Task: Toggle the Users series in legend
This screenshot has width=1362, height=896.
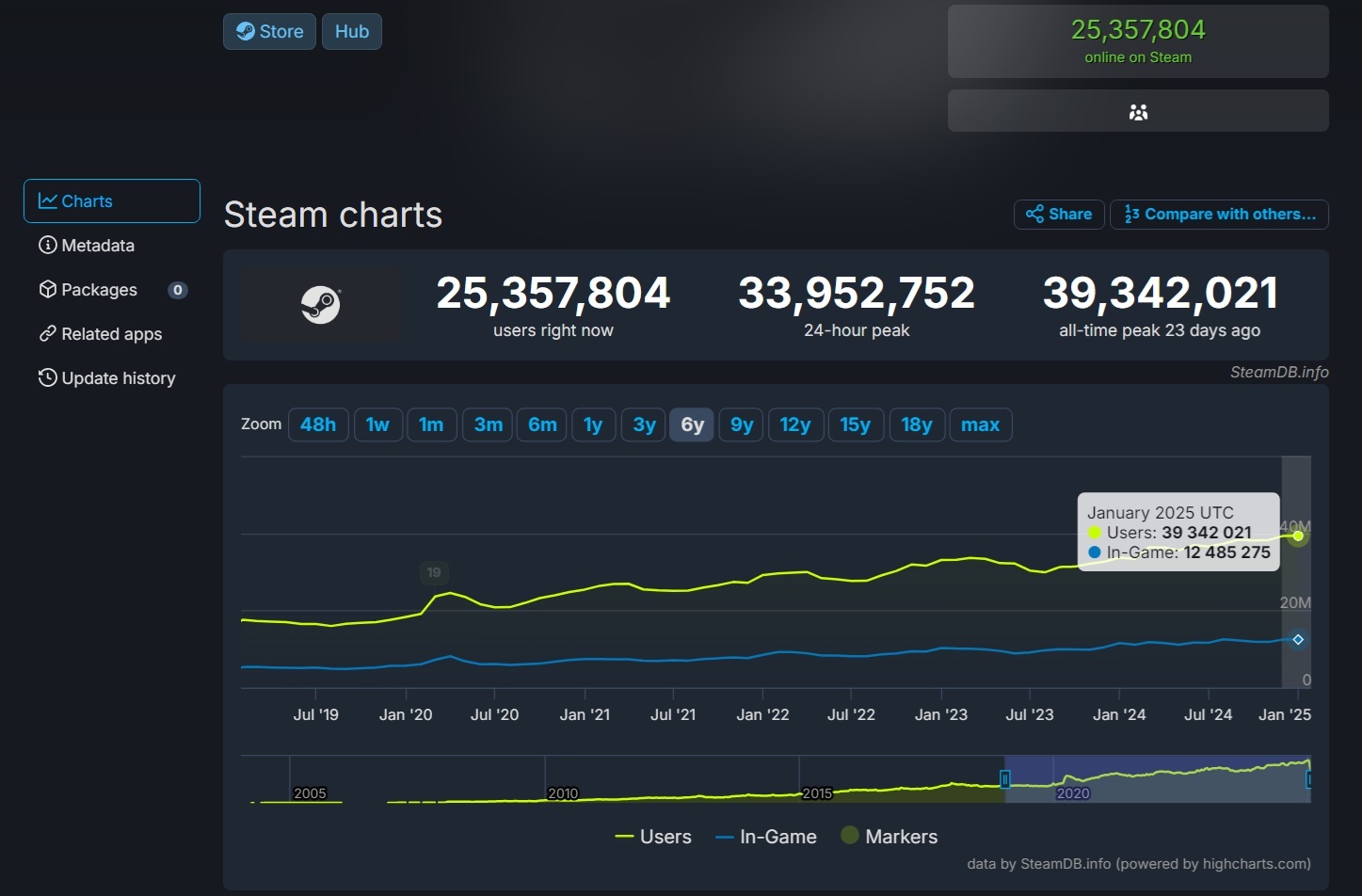Action: 653,837
